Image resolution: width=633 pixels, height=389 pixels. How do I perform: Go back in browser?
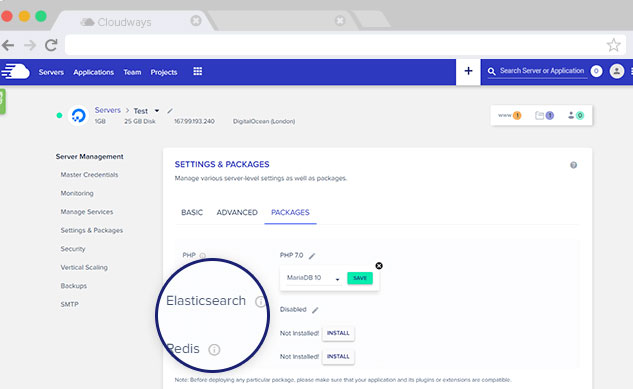[8, 45]
